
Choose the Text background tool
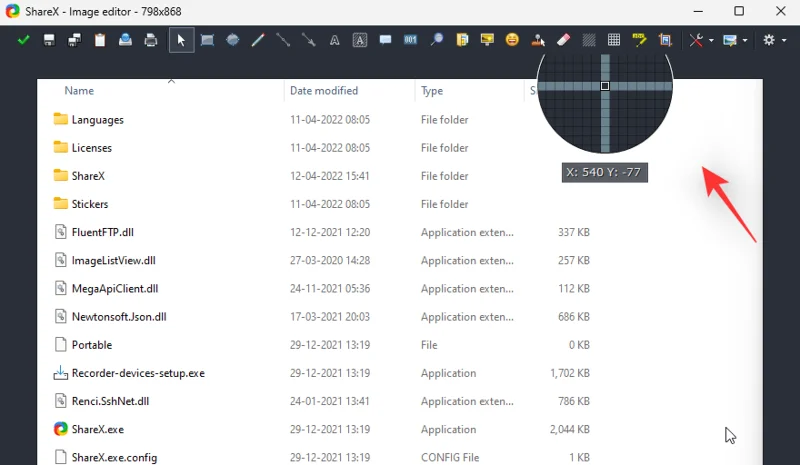(360, 40)
